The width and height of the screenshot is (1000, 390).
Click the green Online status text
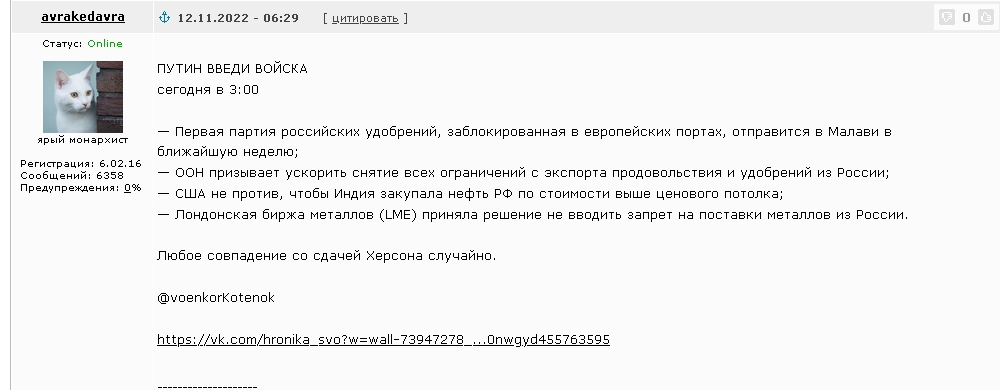tap(105, 43)
